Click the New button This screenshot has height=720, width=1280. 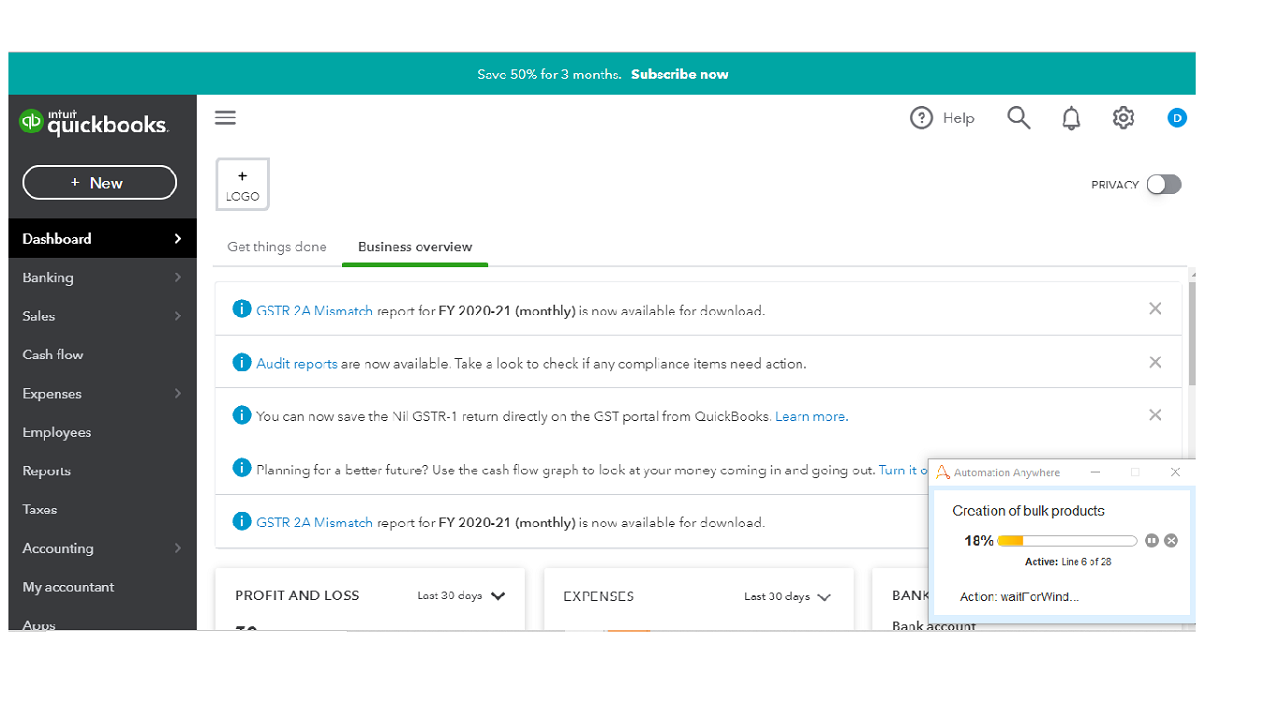click(x=100, y=183)
